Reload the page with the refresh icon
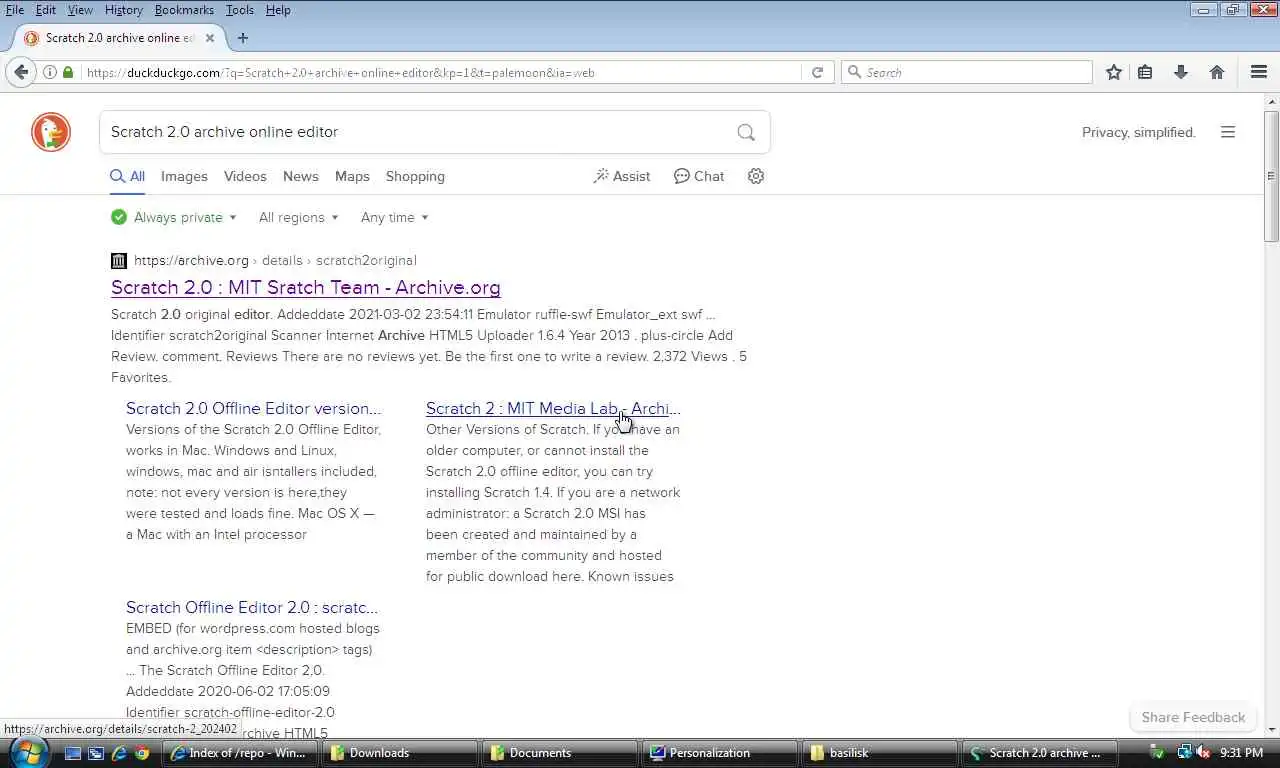 point(817,72)
